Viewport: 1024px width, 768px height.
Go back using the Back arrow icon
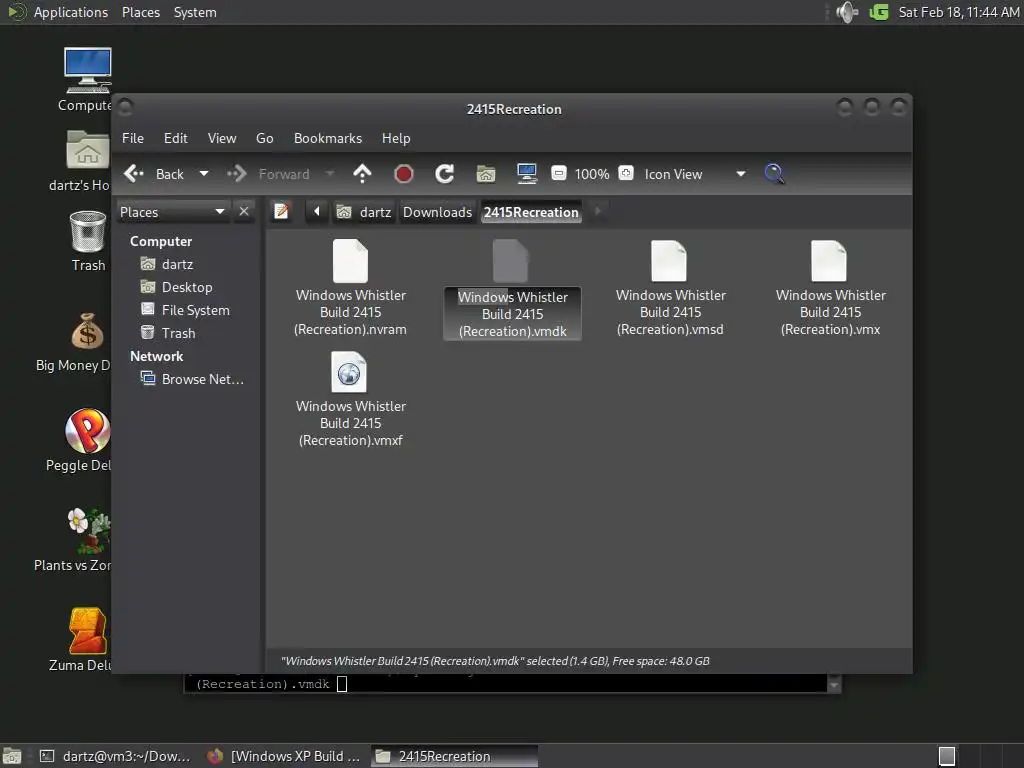pyautogui.click(x=134, y=174)
